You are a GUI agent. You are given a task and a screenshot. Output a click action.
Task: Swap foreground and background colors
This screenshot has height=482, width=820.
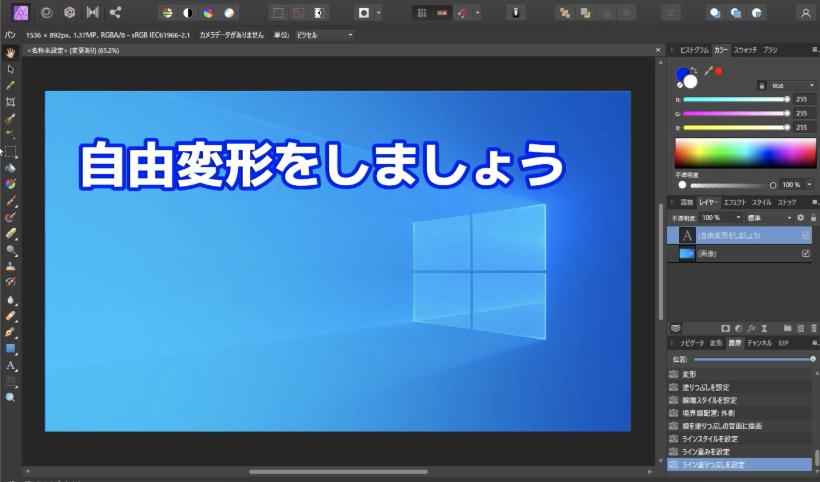coord(694,71)
